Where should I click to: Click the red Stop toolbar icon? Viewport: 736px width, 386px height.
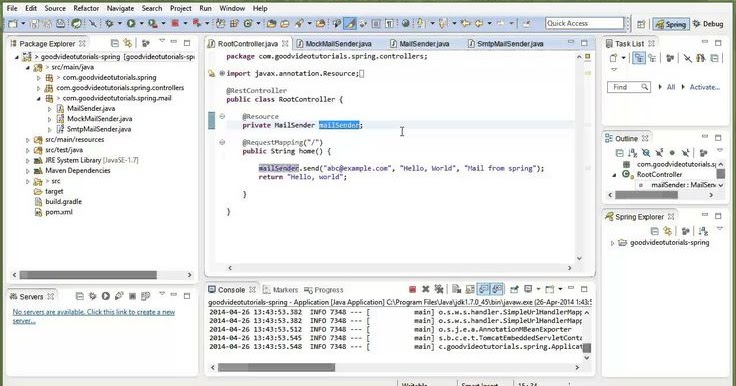175,23
